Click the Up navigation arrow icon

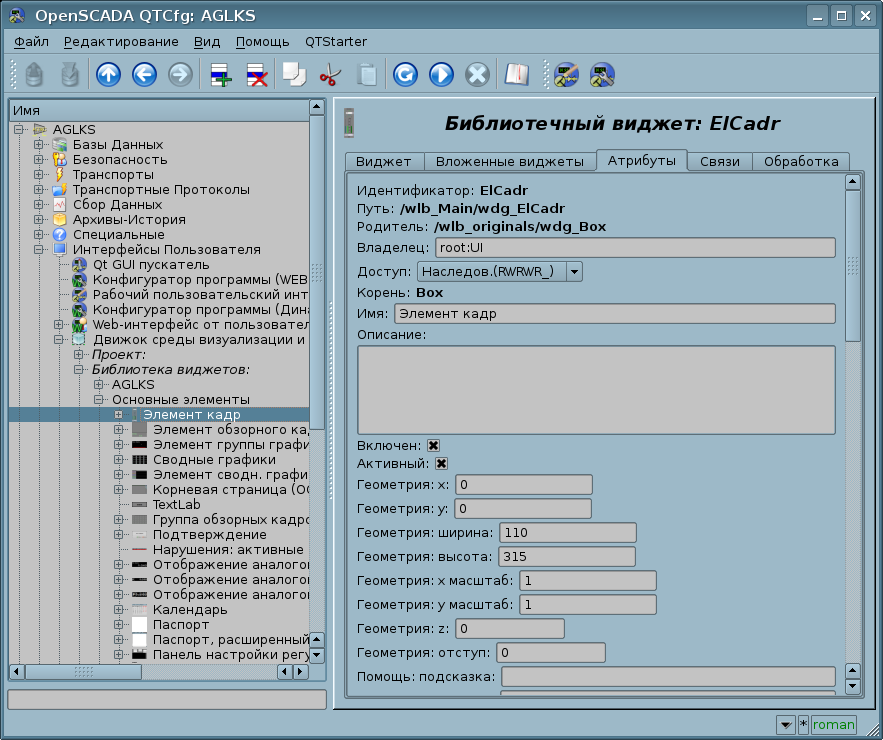click(x=108, y=75)
